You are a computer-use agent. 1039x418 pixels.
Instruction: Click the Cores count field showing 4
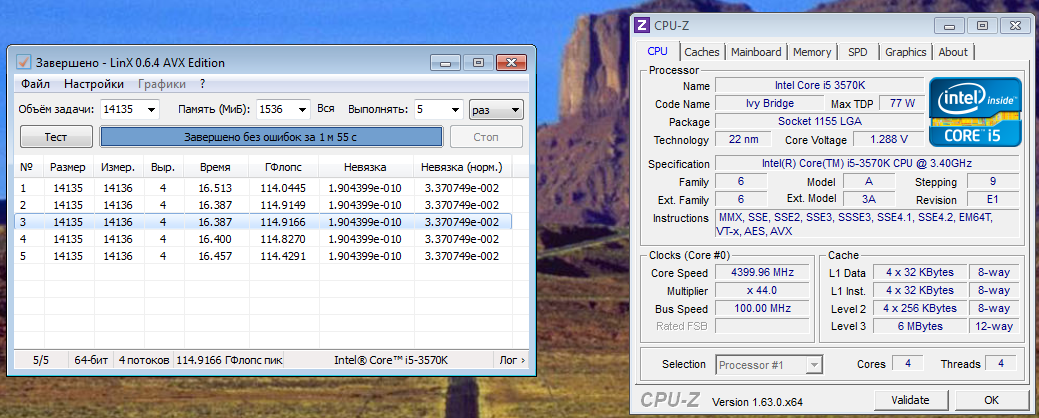tap(908, 364)
